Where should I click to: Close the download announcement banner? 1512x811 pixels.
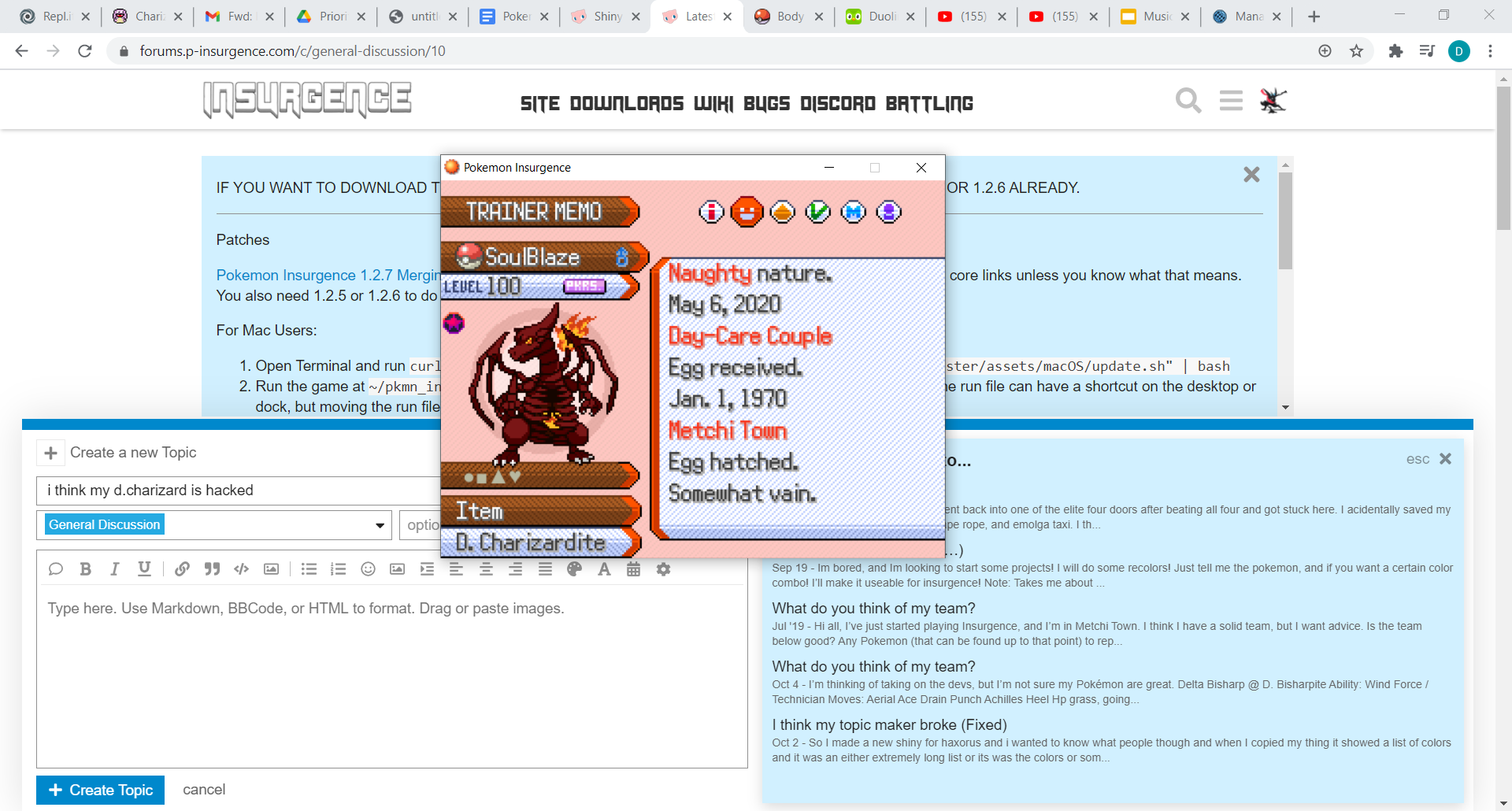point(1251,175)
